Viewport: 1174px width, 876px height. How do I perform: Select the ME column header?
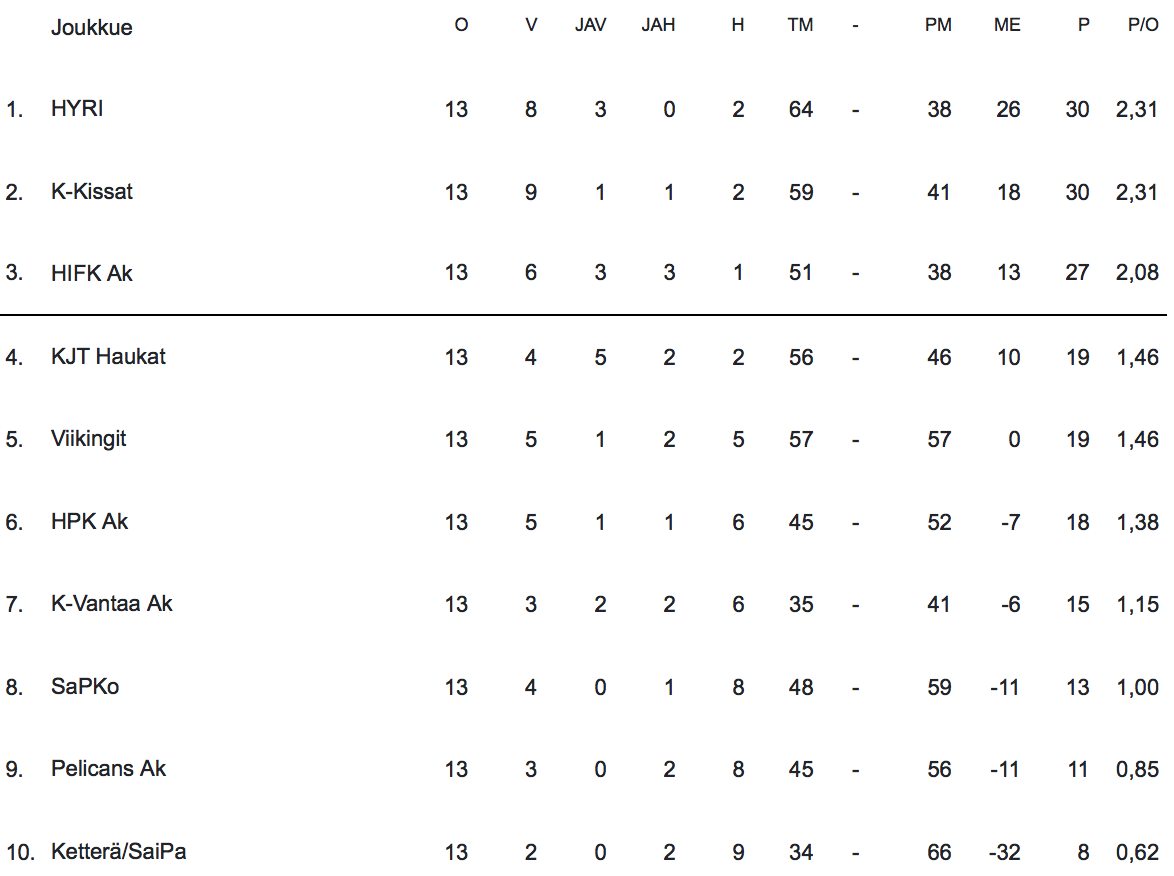1007,26
